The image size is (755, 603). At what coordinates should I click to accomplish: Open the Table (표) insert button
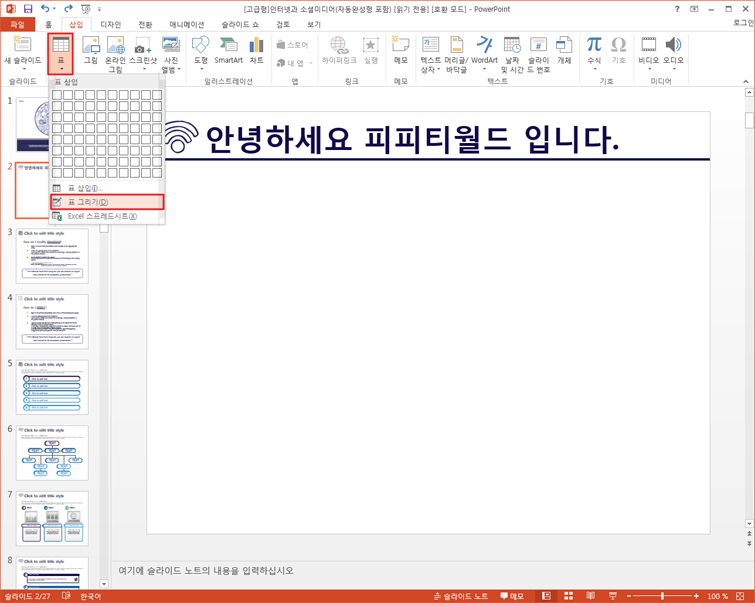[x=61, y=53]
